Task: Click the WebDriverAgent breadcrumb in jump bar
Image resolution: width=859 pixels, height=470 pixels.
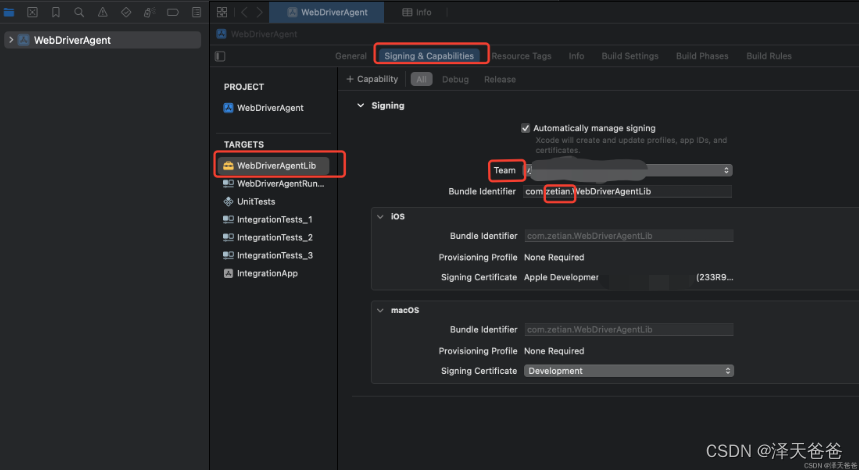Action: [264, 34]
